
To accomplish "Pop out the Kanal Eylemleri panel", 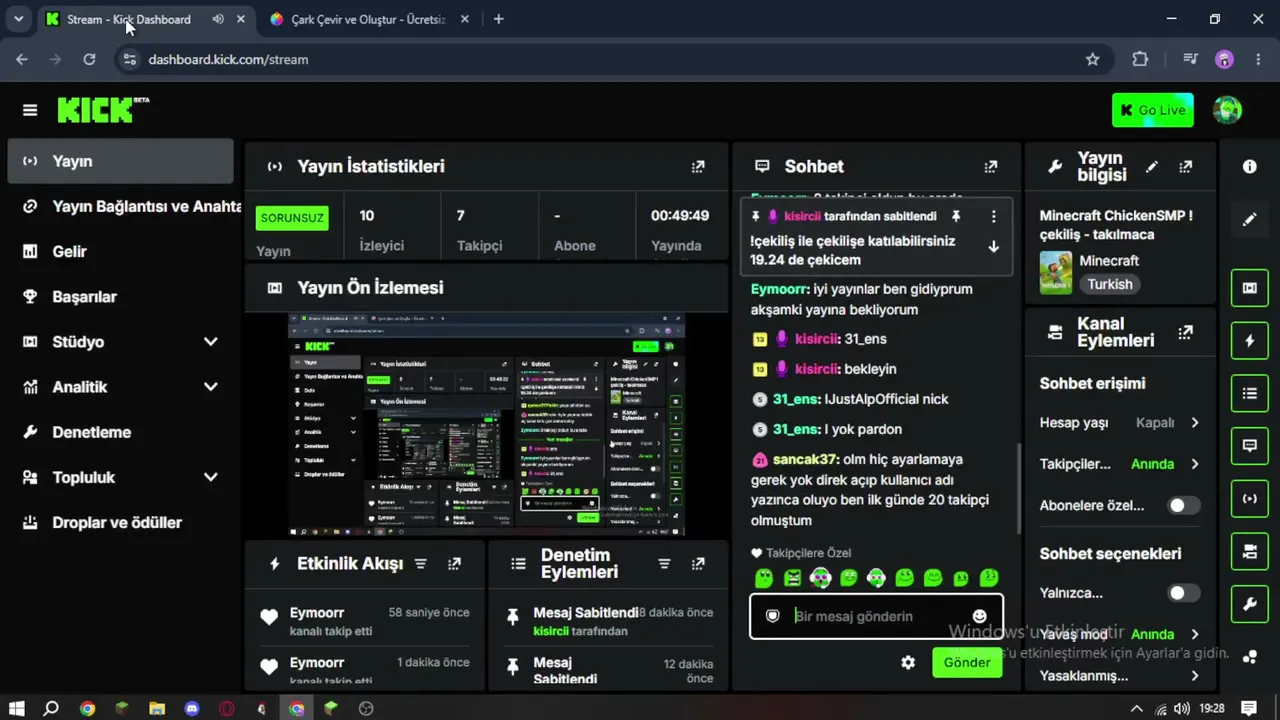I will (x=1185, y=332).
